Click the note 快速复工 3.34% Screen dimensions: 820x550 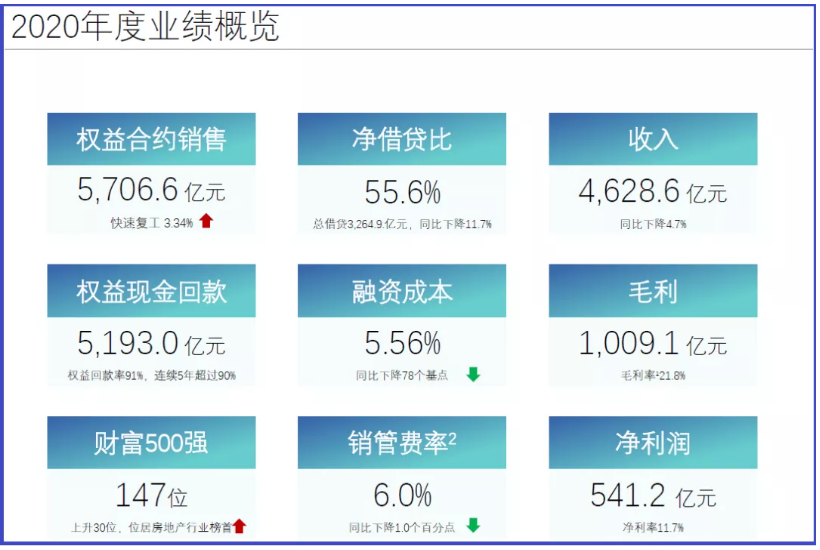click(152, 223)
